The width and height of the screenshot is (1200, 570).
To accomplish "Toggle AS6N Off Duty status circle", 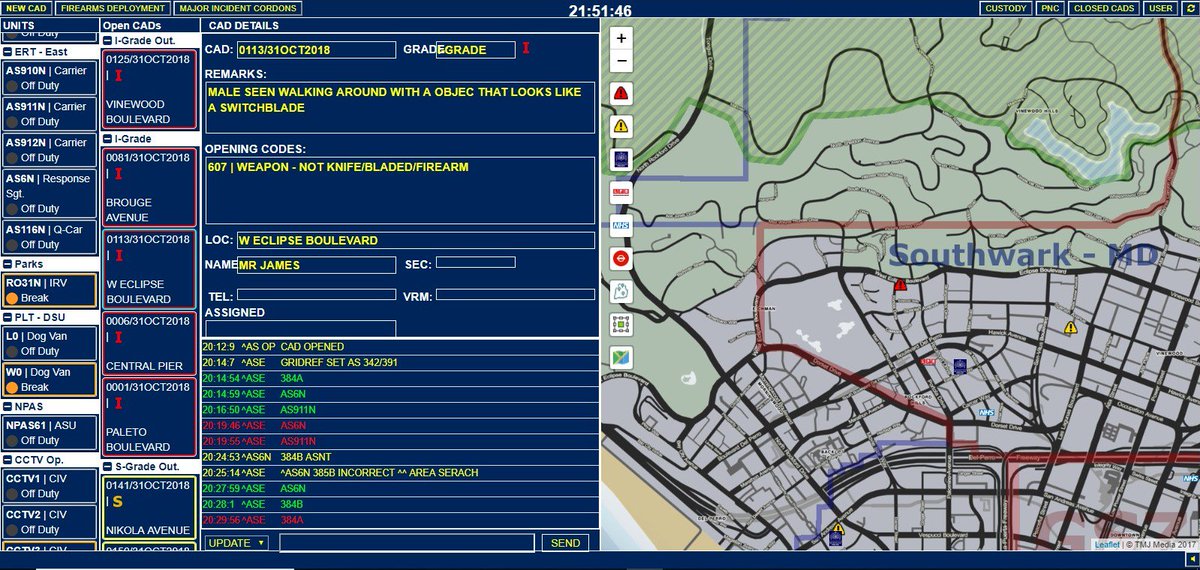I will coord(12,209).
